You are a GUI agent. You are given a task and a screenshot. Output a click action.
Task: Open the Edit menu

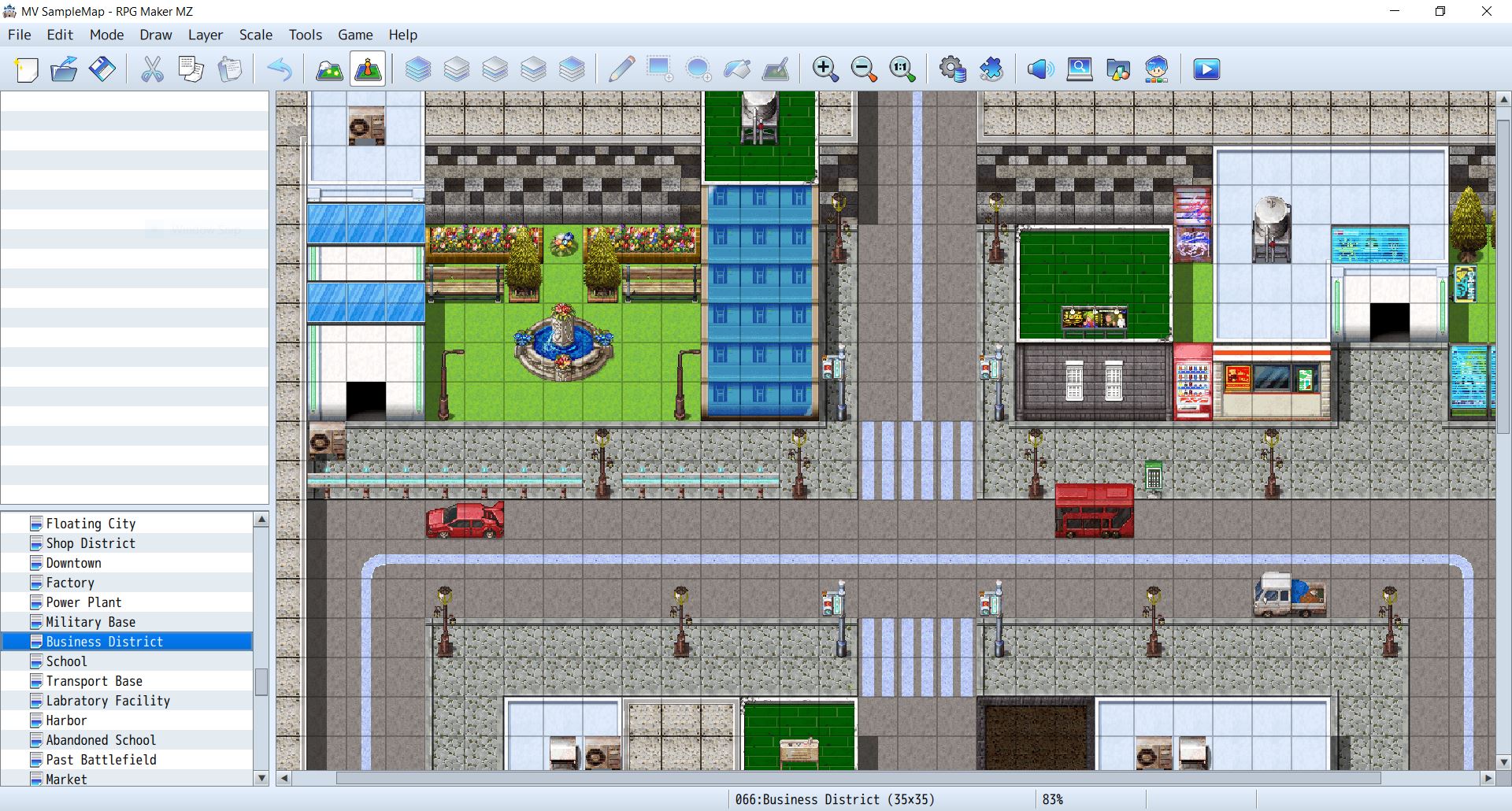point(60,35)
